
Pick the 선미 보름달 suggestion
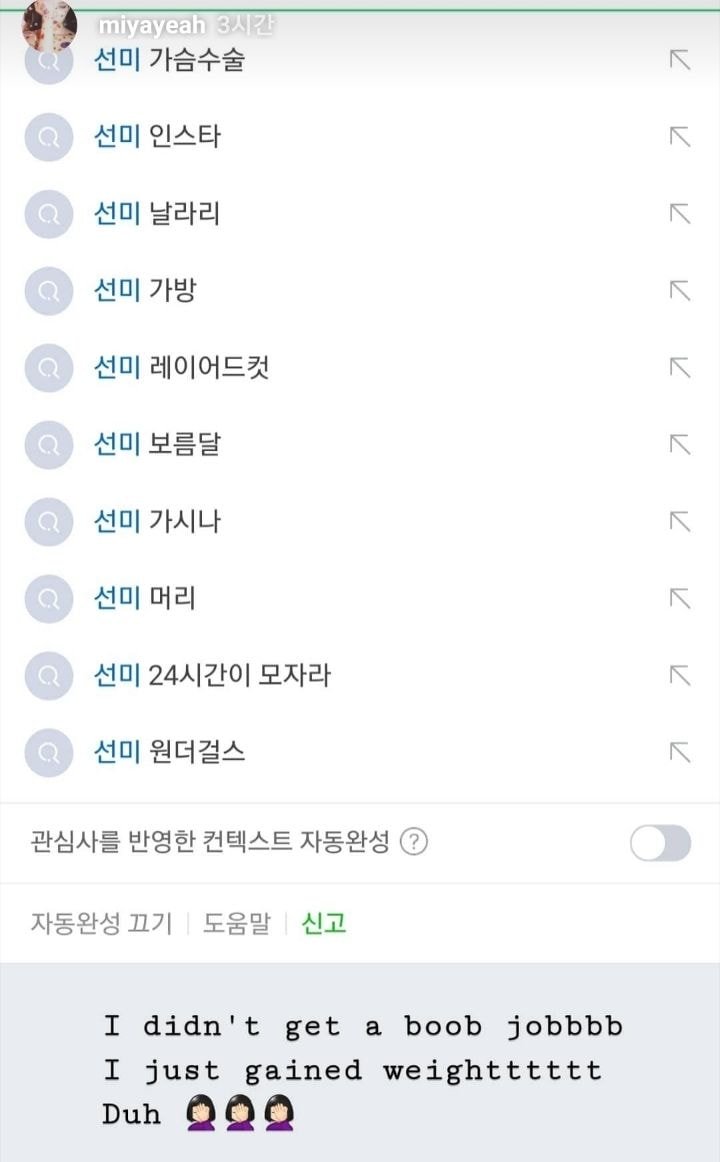[157, 444]
